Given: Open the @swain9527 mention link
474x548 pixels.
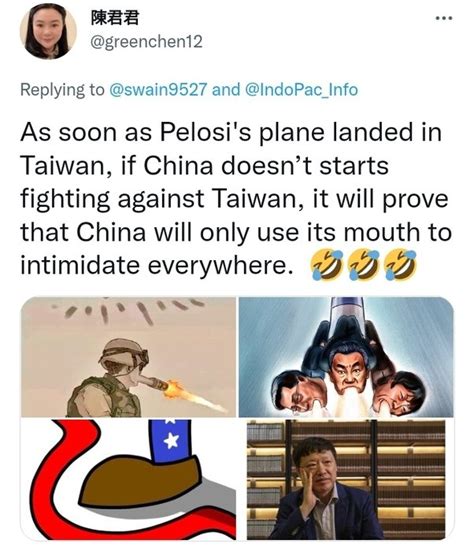Looking at the screenshot, I should pos(159,89).
